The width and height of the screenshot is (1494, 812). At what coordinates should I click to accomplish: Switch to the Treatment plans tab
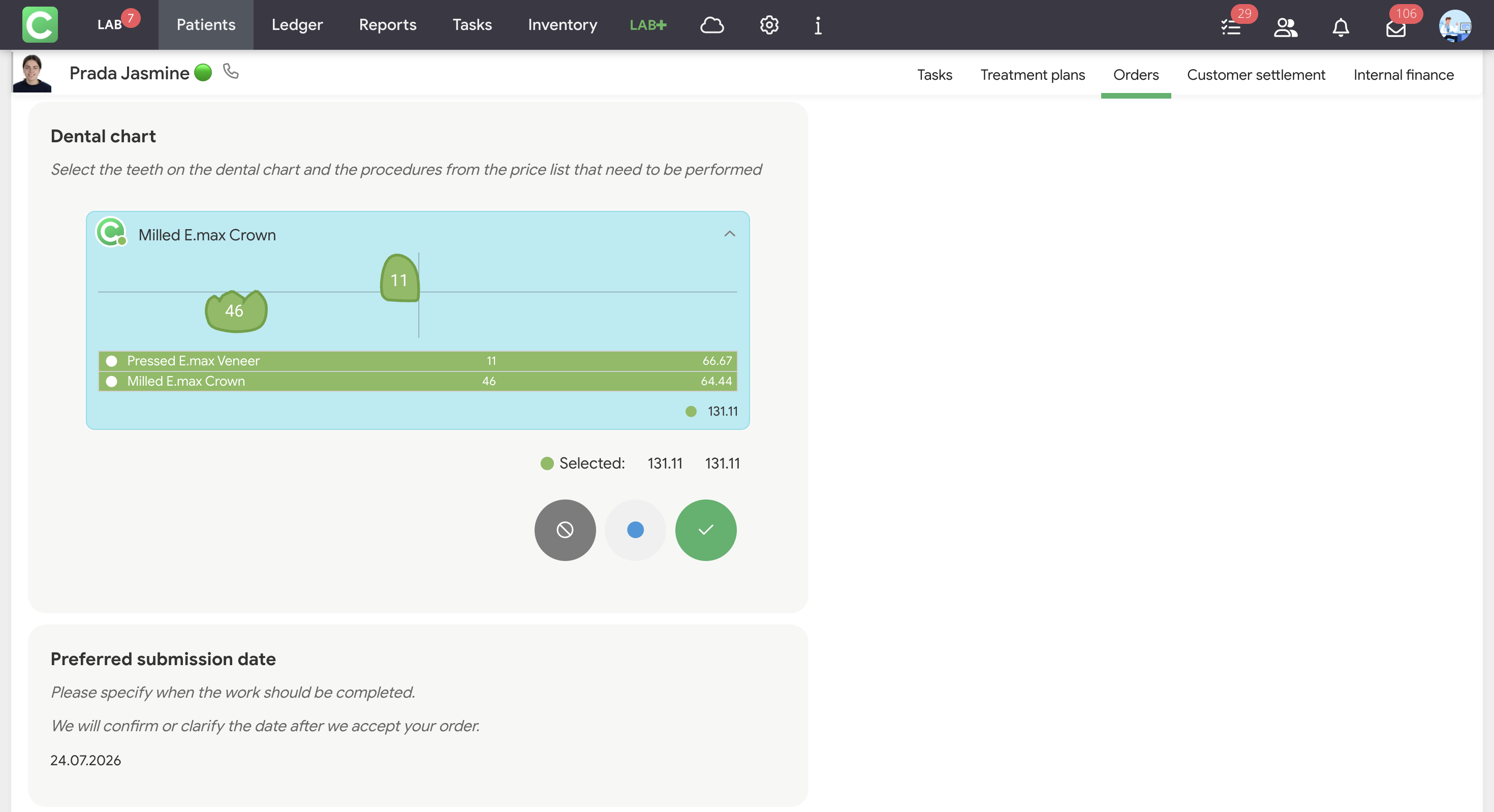tap(1033, 75)
